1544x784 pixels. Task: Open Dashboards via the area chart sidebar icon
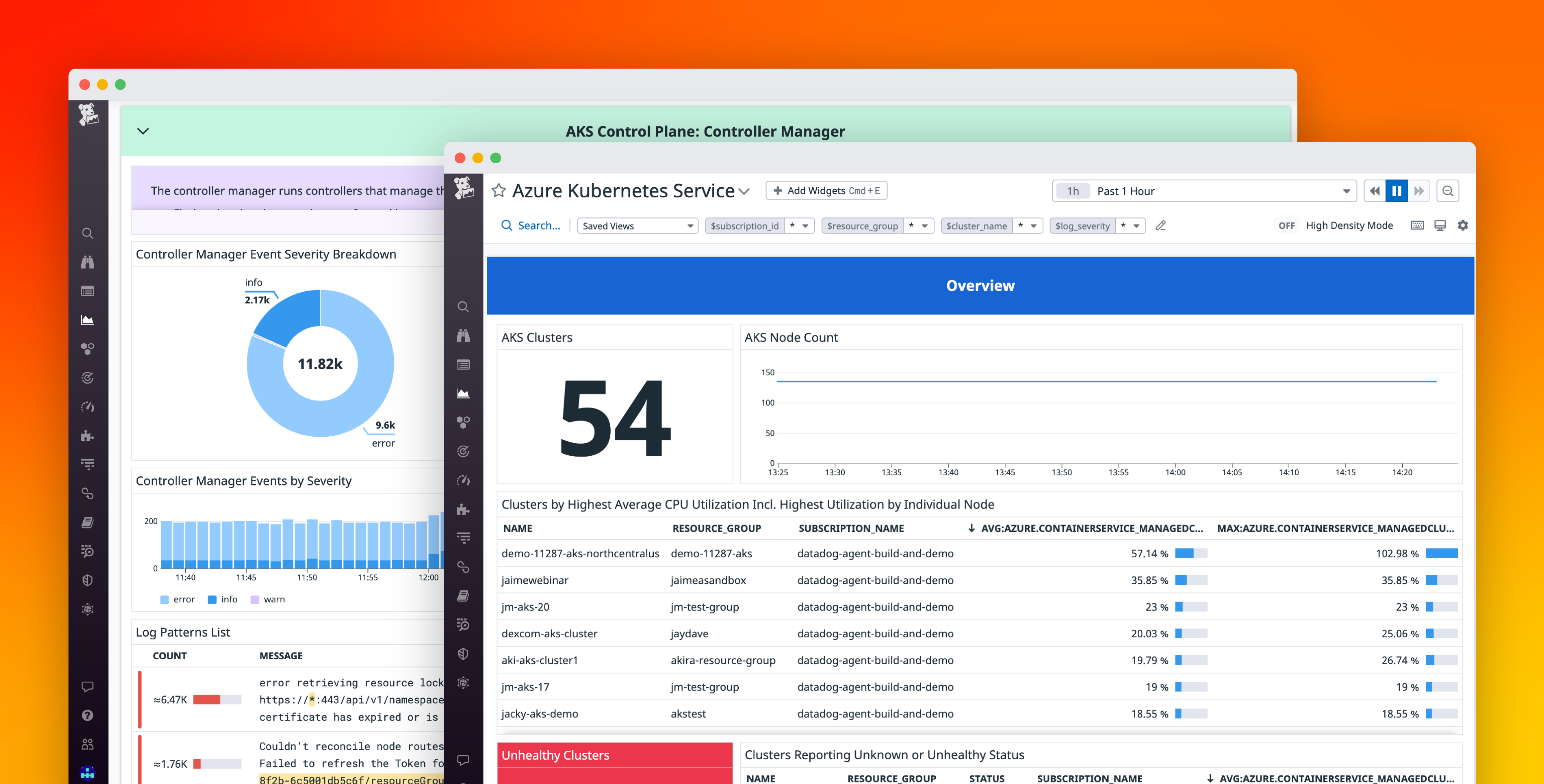[x=463, y=393]
